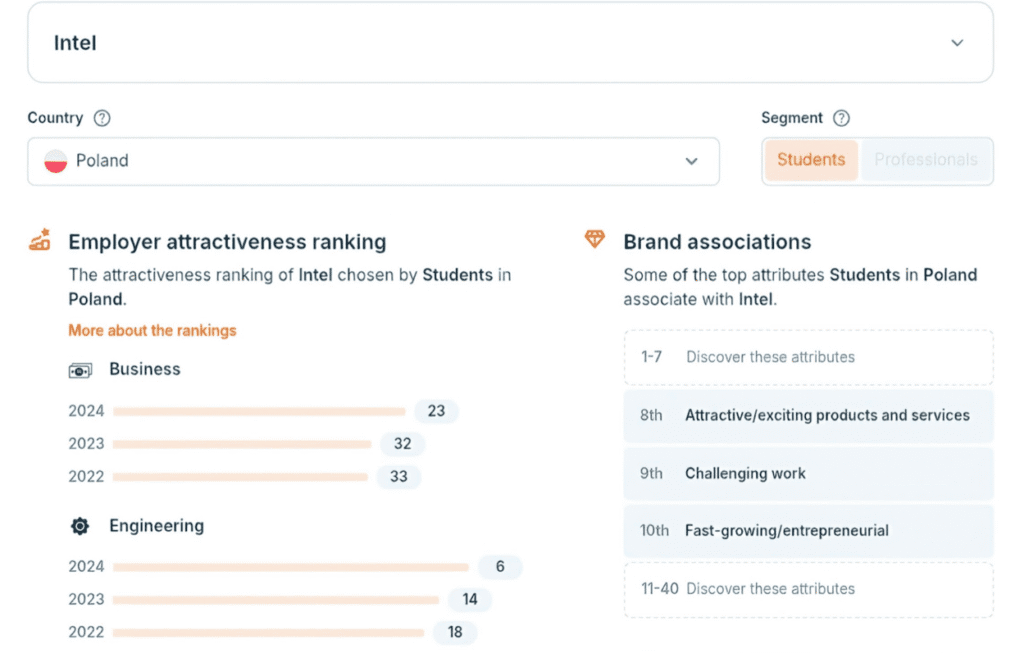1024x653 pixels.
Task: Click the 2024 Business rank badge 23
Action: pyautogui.click(x=436, y=411)
